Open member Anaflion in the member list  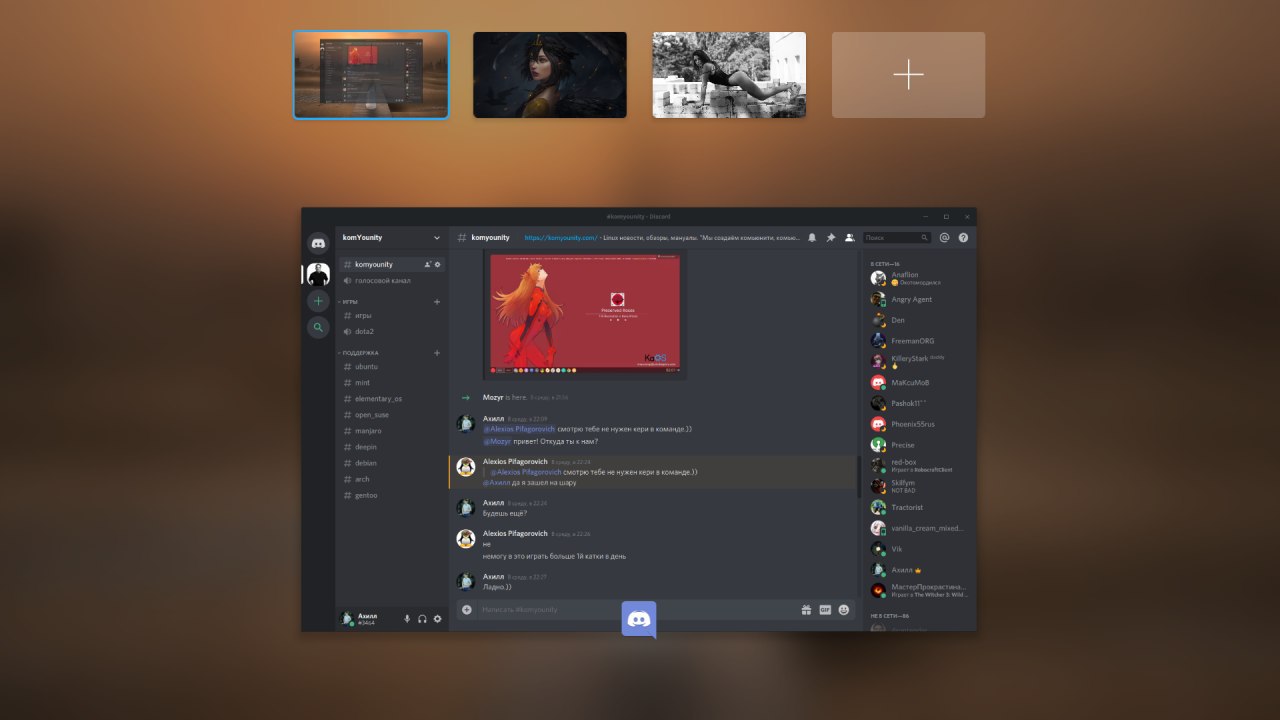pyautogui.click(x=917, y=278)
